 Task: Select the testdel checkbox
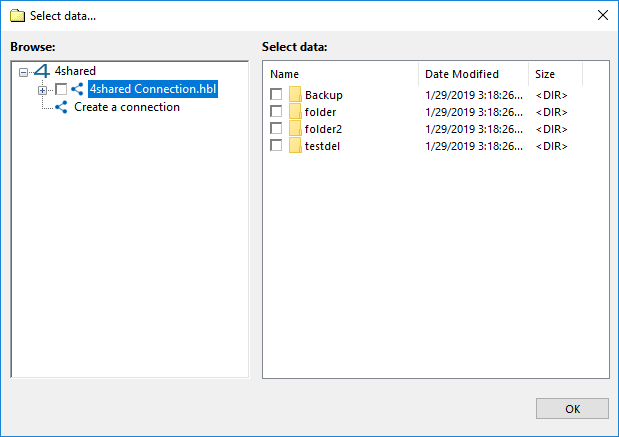276,146
